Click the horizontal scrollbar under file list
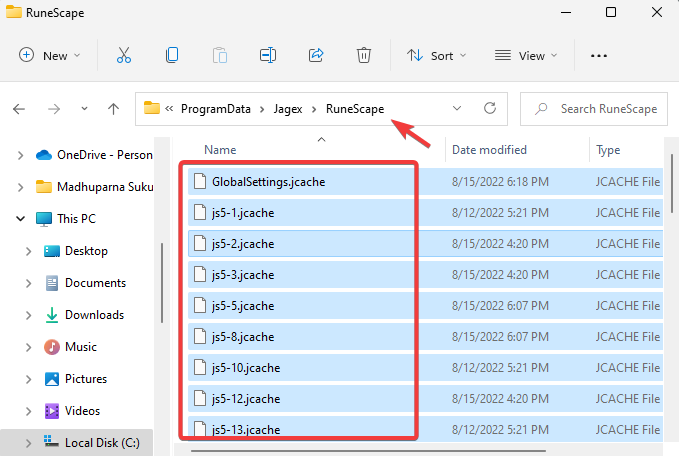This screenshot has width=679, height=456. click(368, 451)
